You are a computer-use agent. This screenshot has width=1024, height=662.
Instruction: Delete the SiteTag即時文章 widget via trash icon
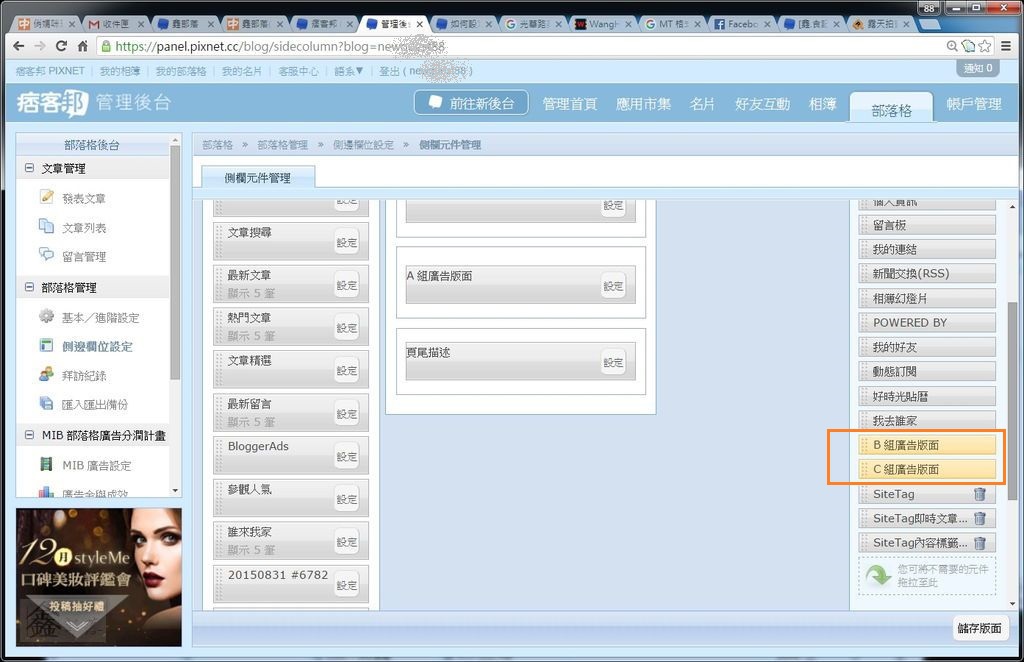click(x=980, y=518)
